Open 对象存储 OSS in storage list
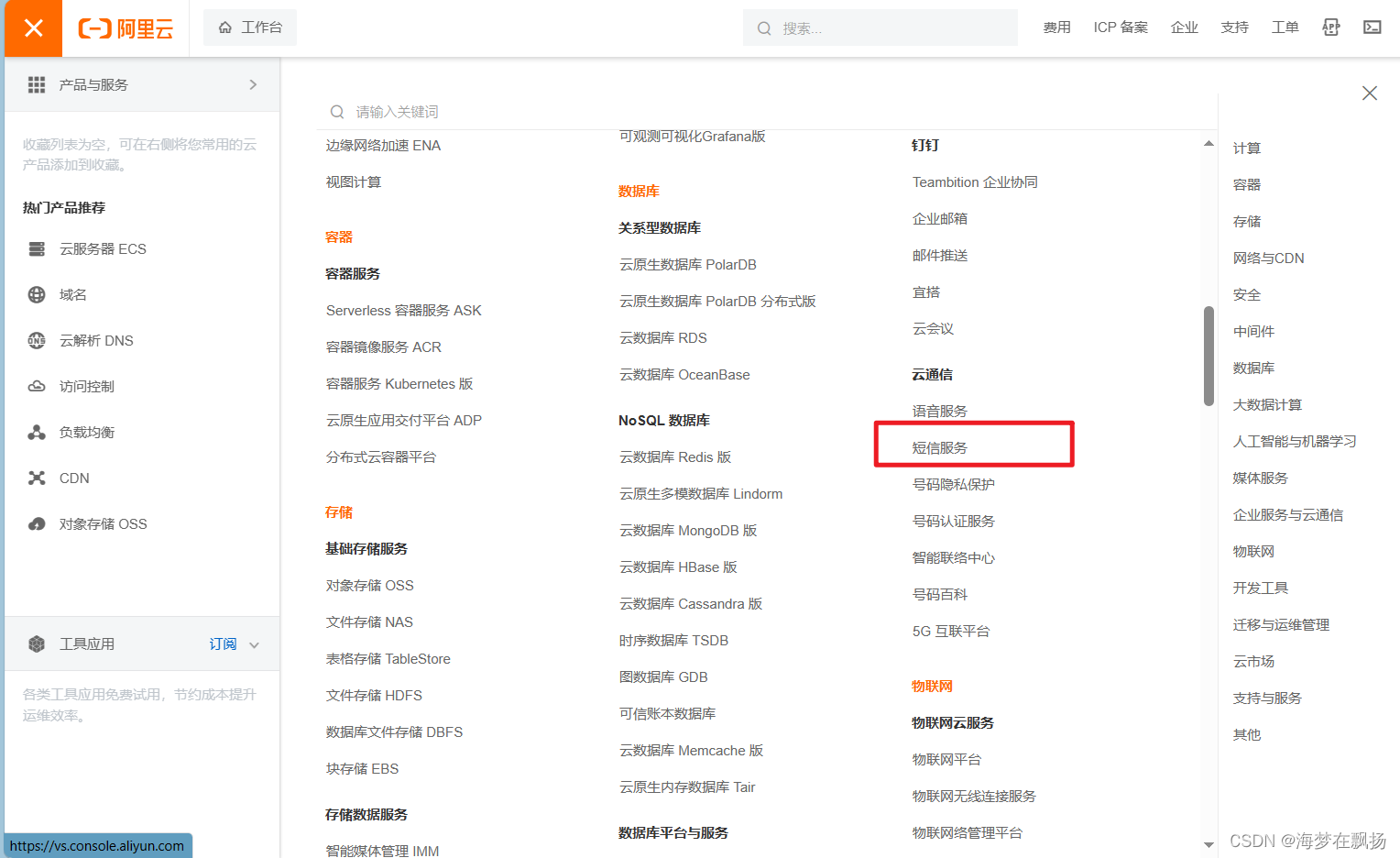 [370, 585]
